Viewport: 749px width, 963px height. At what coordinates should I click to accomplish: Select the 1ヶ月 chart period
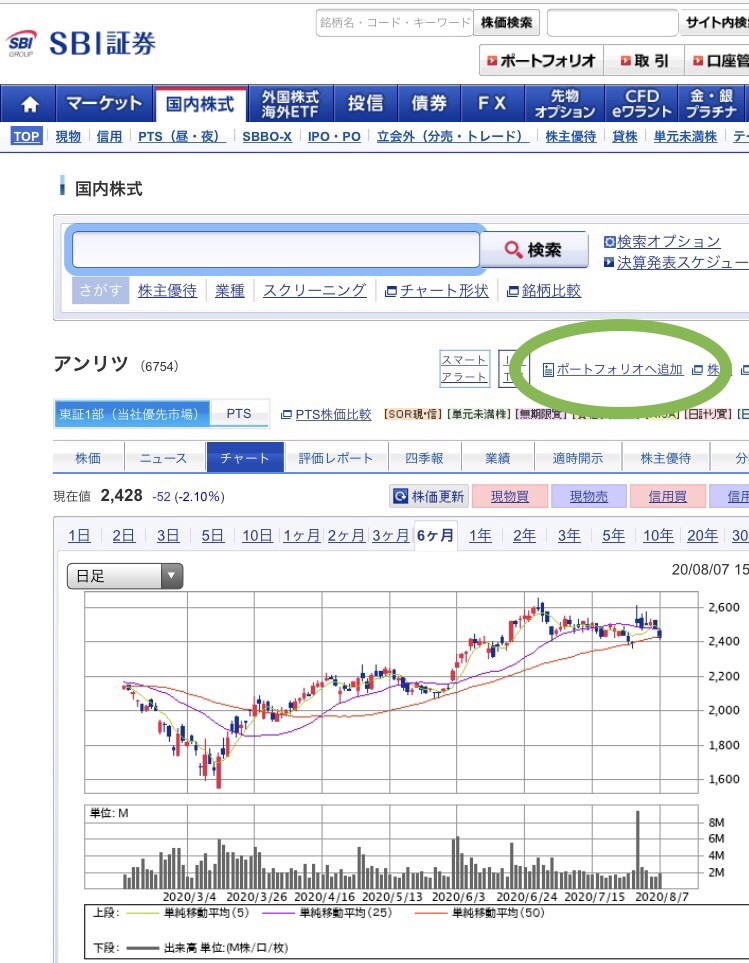click(x=301, y=536)
